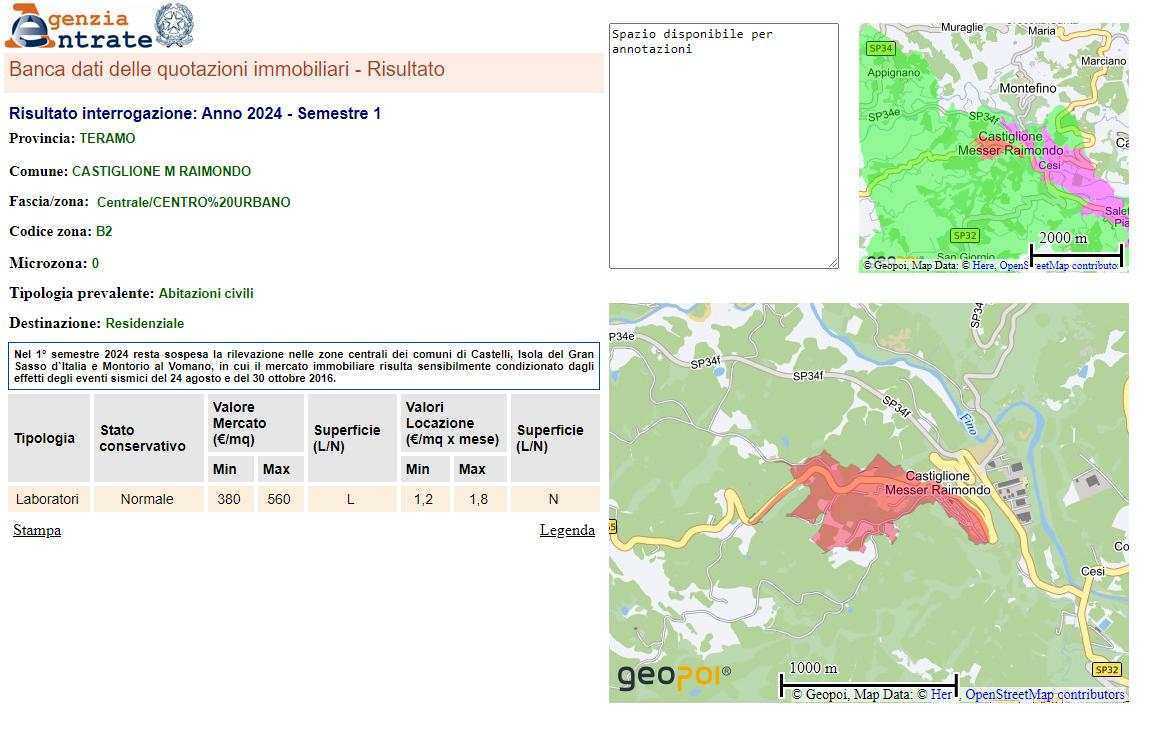The width and height of the screenshot is (1155, 730).
Task: Open the Stampa print link
Action: coord(37,530)
